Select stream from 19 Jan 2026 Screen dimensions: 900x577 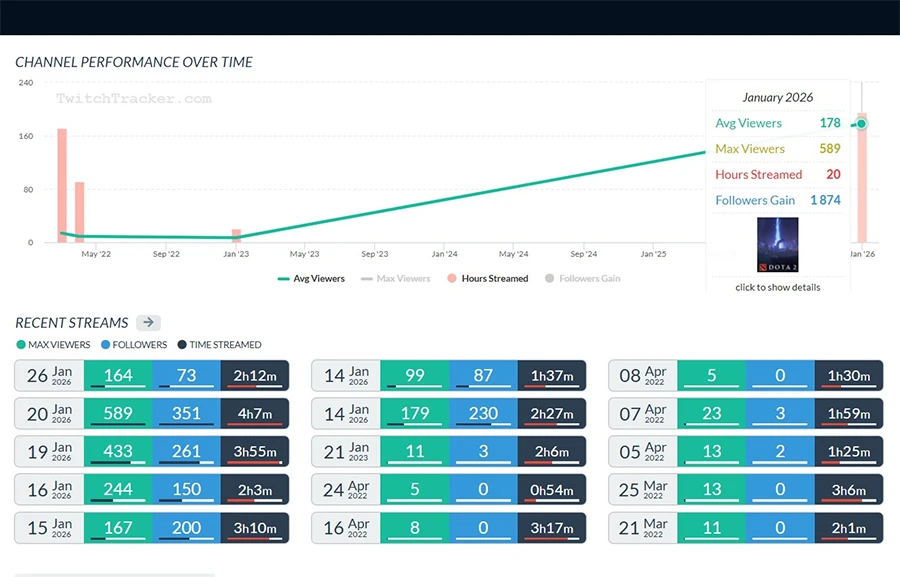click(50, 452)
